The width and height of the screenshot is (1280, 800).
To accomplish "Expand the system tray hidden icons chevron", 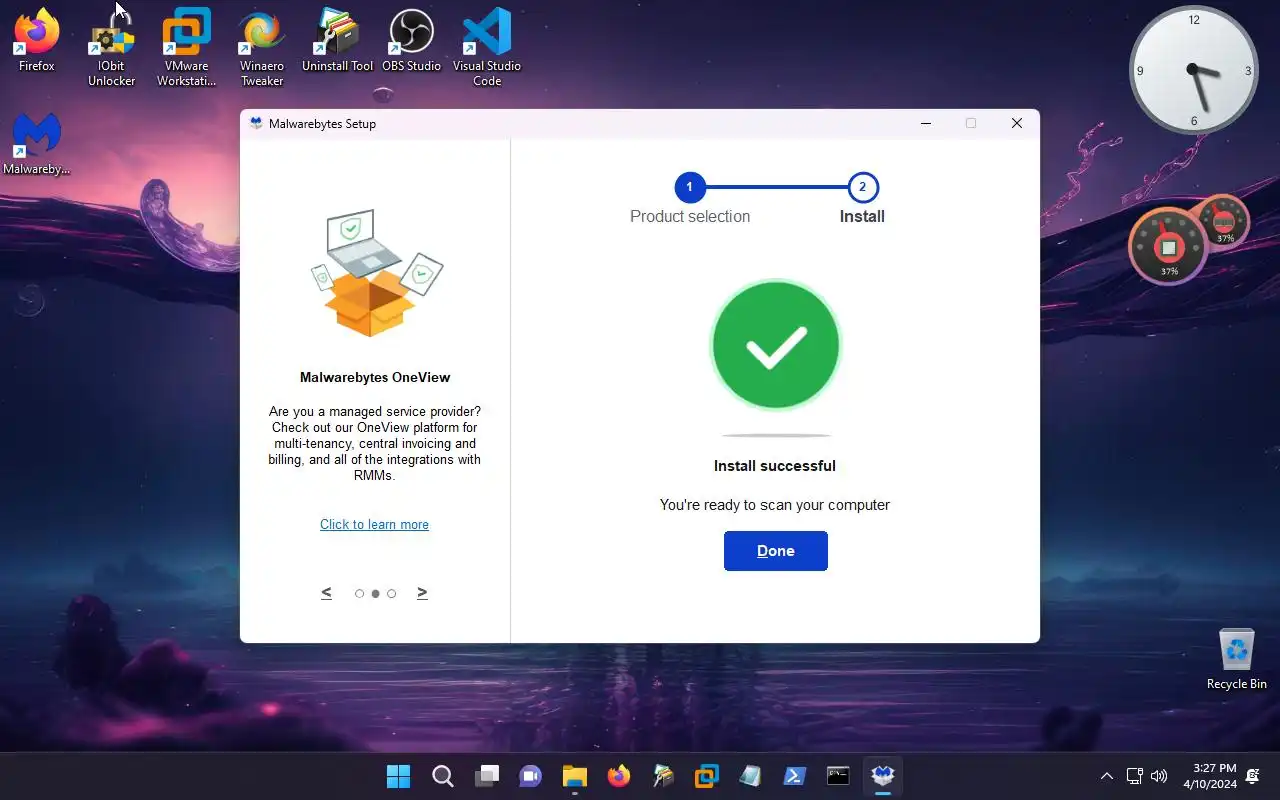I will tap(1106, 776).
